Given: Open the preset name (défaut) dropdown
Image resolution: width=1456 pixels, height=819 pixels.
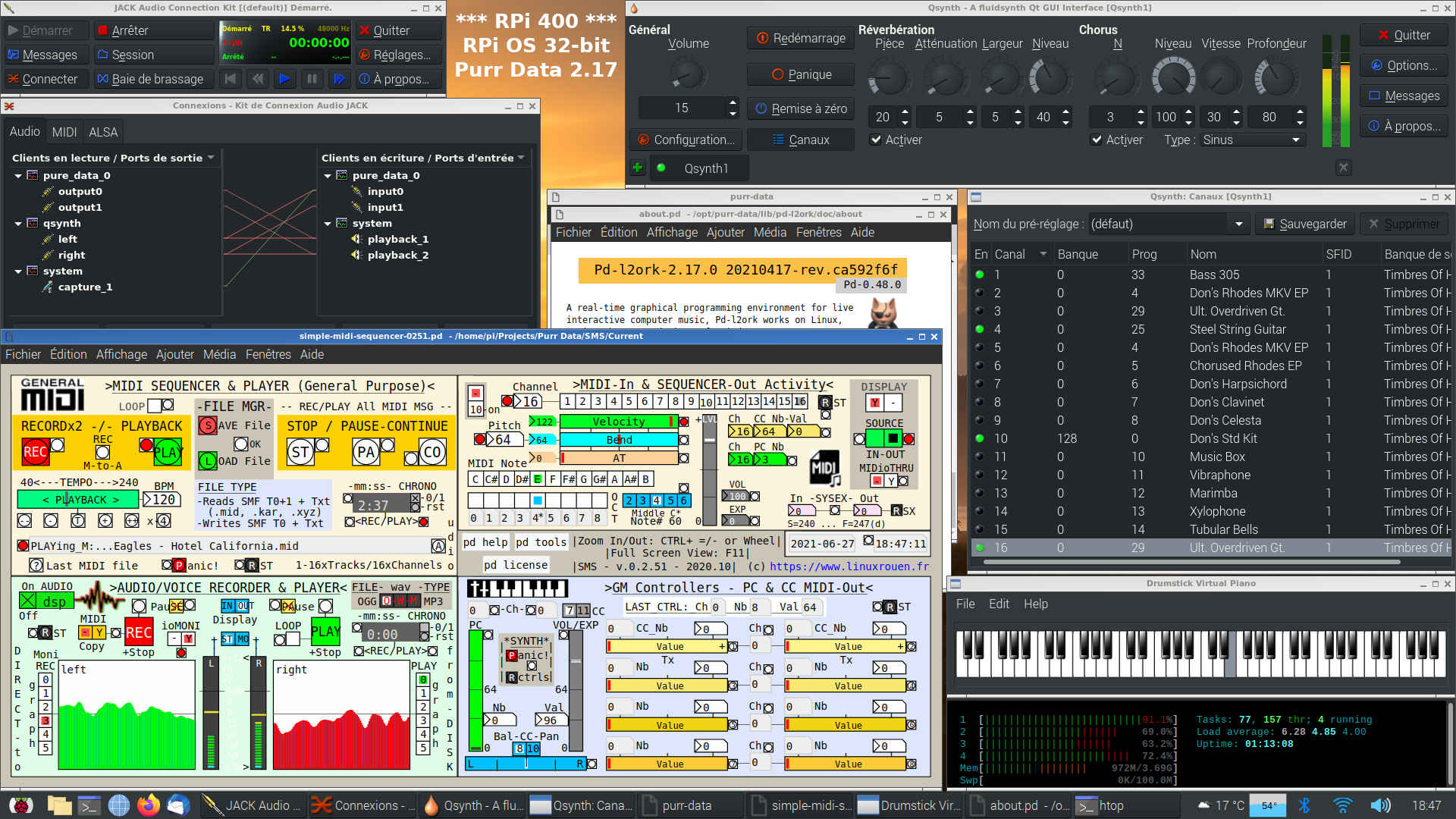Looking at the screenshot, I should click(x=1168, y=224).
